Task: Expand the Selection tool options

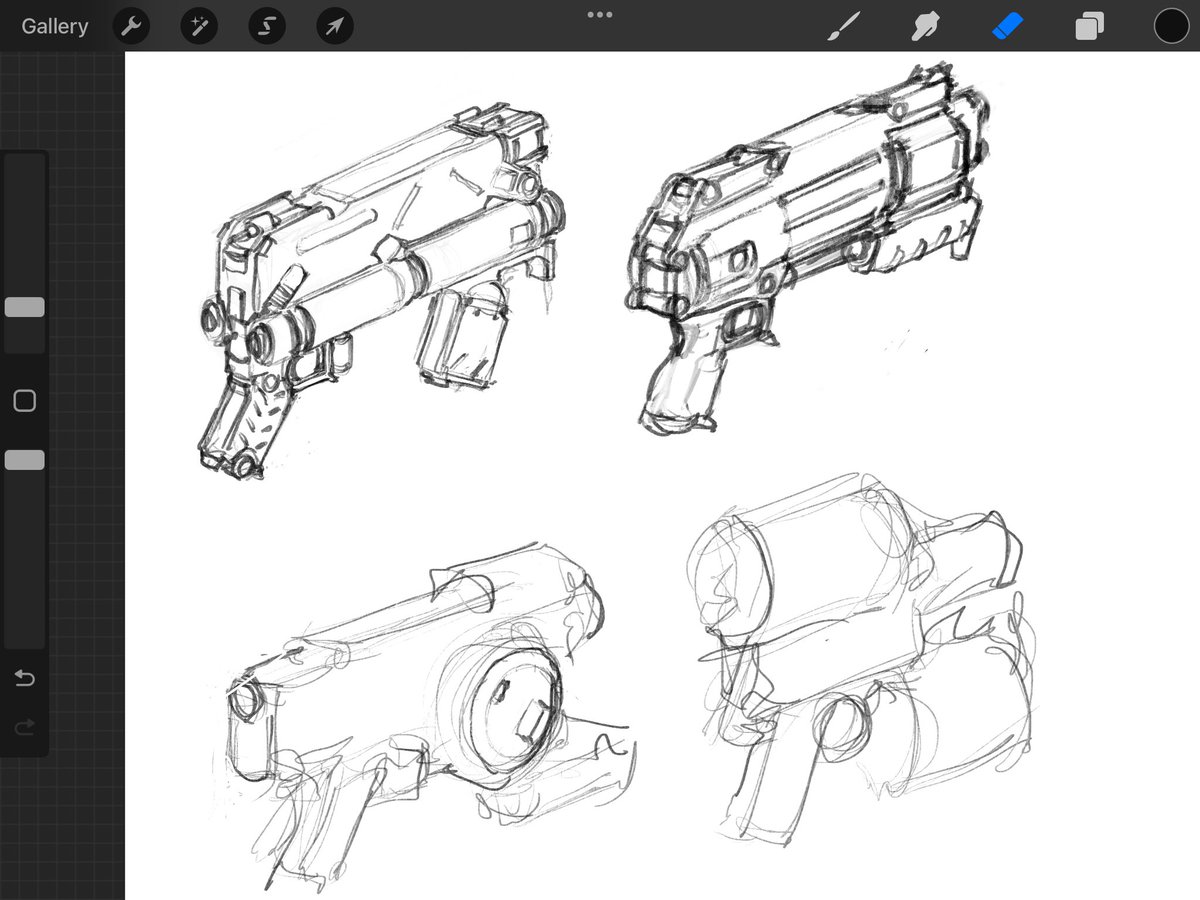Action: point(266,26)
